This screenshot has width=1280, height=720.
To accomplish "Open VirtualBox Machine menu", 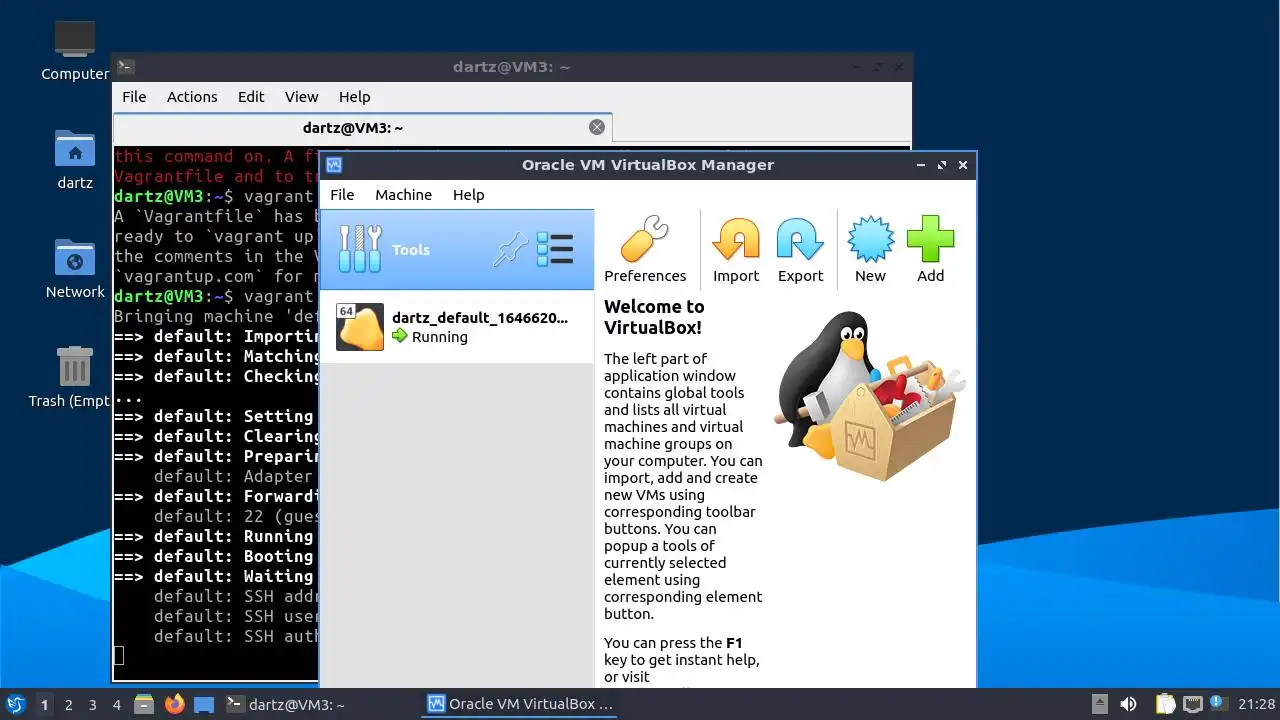I will point(404,195).
